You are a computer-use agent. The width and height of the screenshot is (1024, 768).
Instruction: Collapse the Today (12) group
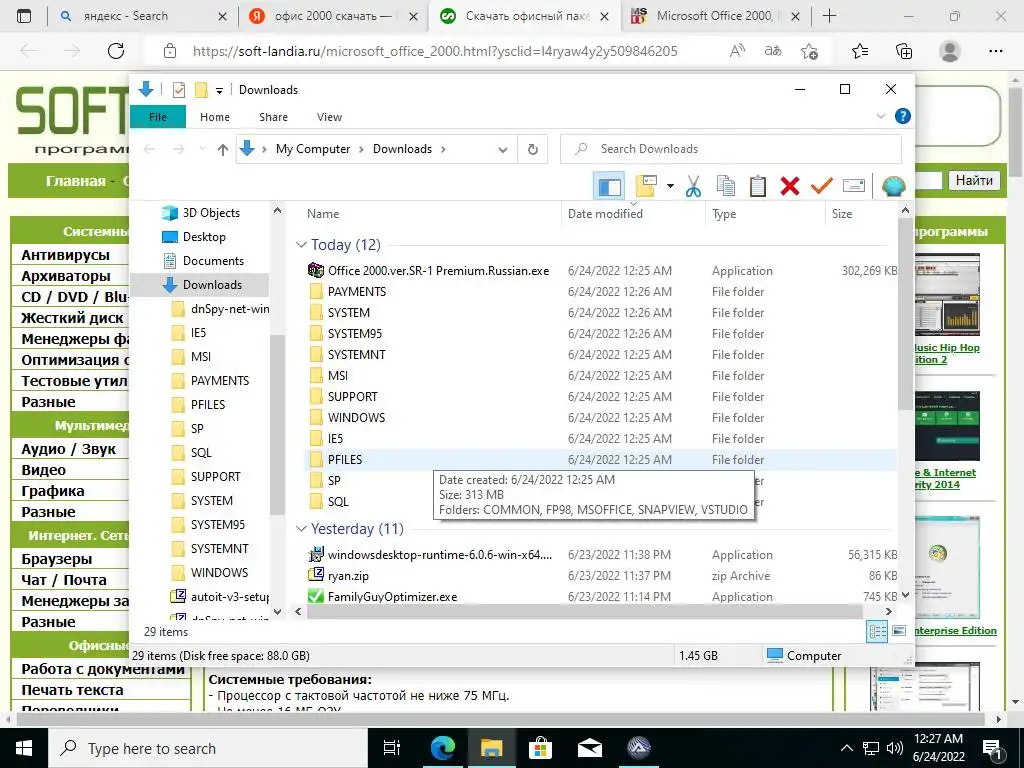[301, 245]
